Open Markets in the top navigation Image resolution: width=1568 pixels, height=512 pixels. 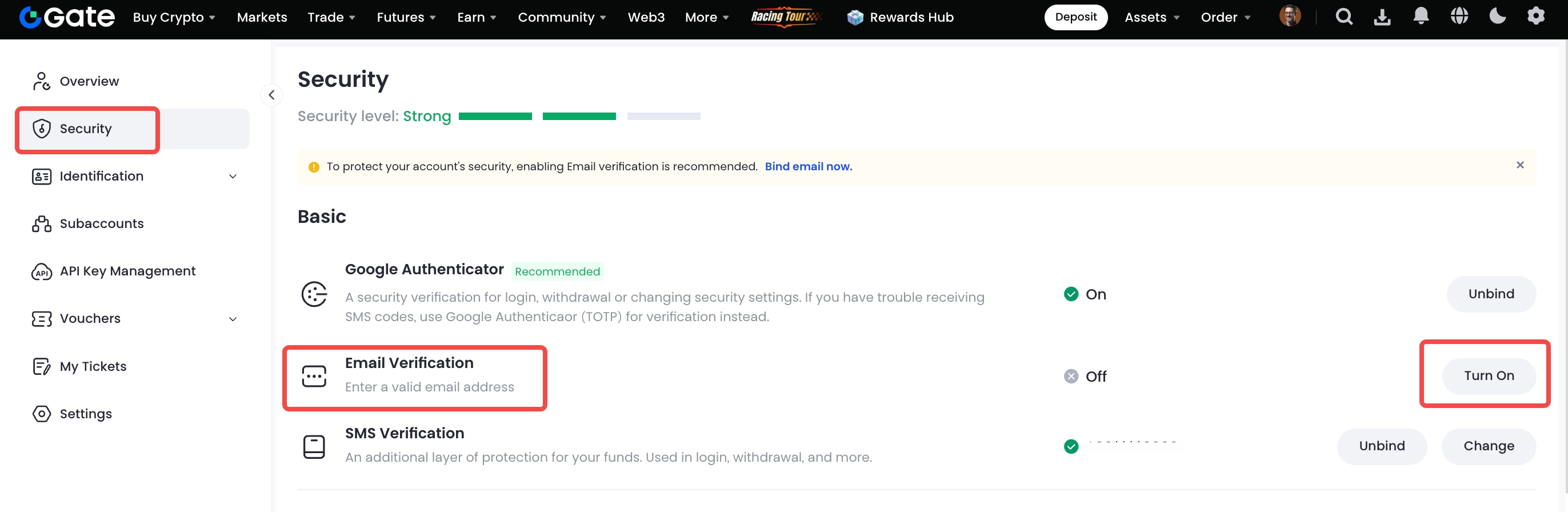point(262,17)
